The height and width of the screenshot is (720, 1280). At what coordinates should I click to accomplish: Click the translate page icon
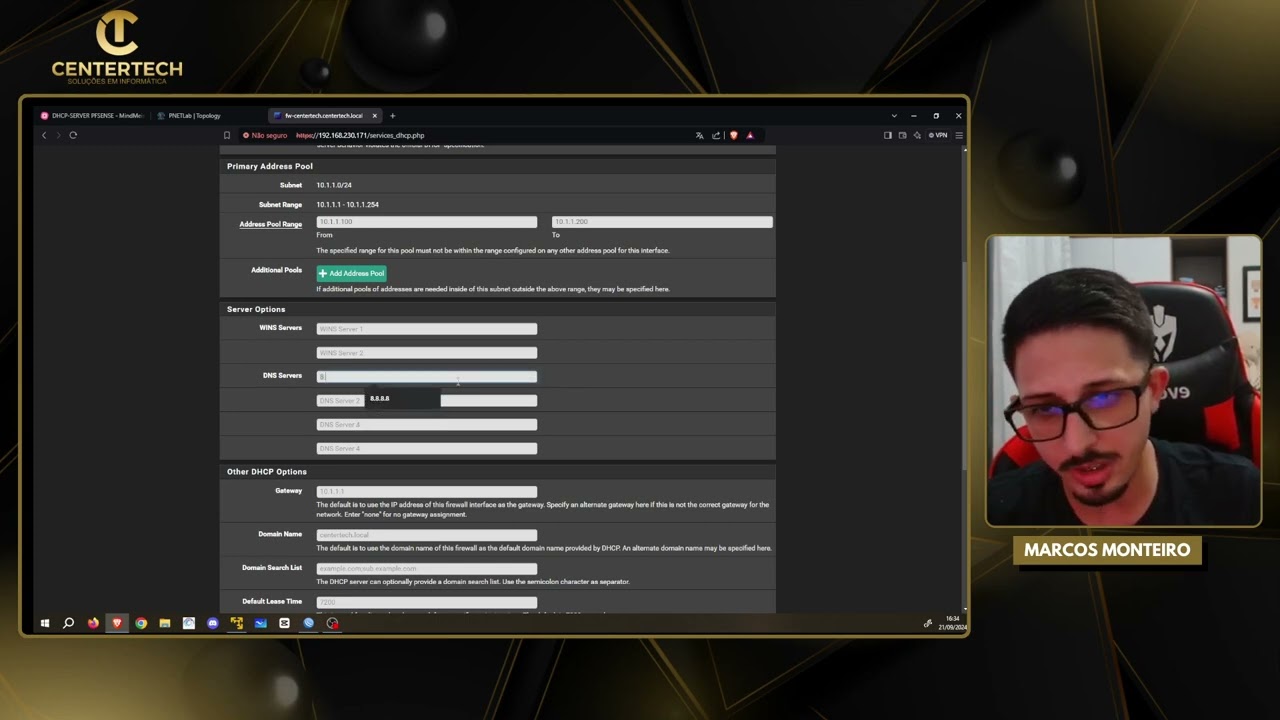[699, 135]
